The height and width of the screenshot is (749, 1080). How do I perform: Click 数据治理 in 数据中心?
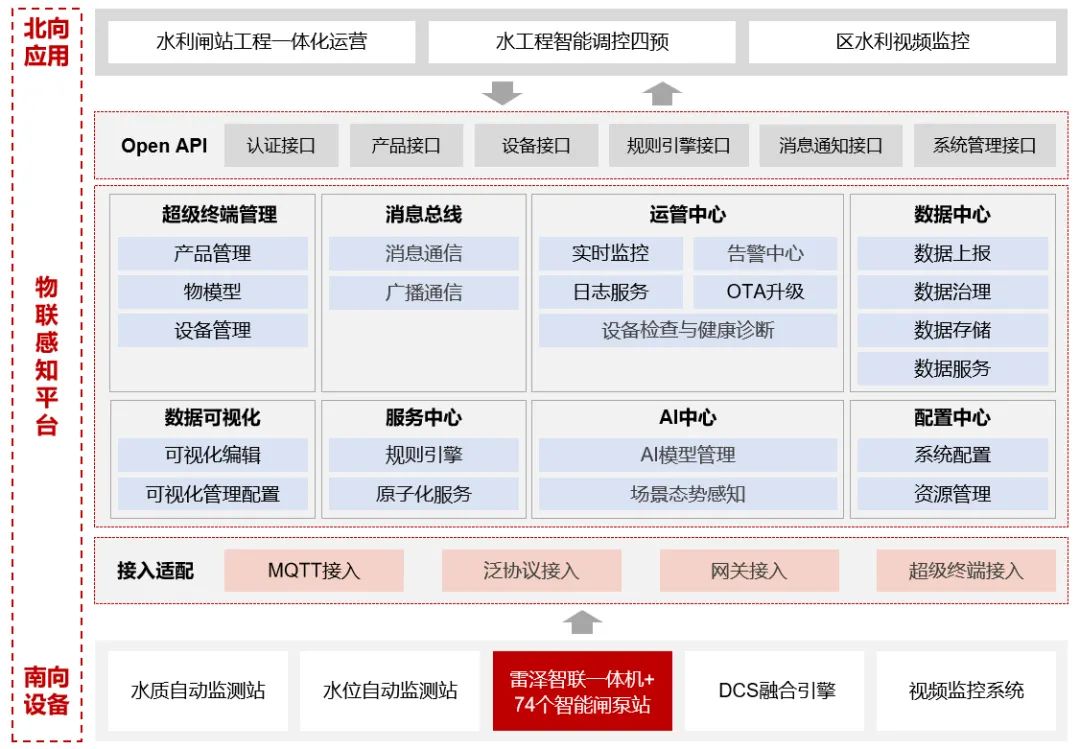click(x=952, y=292)
